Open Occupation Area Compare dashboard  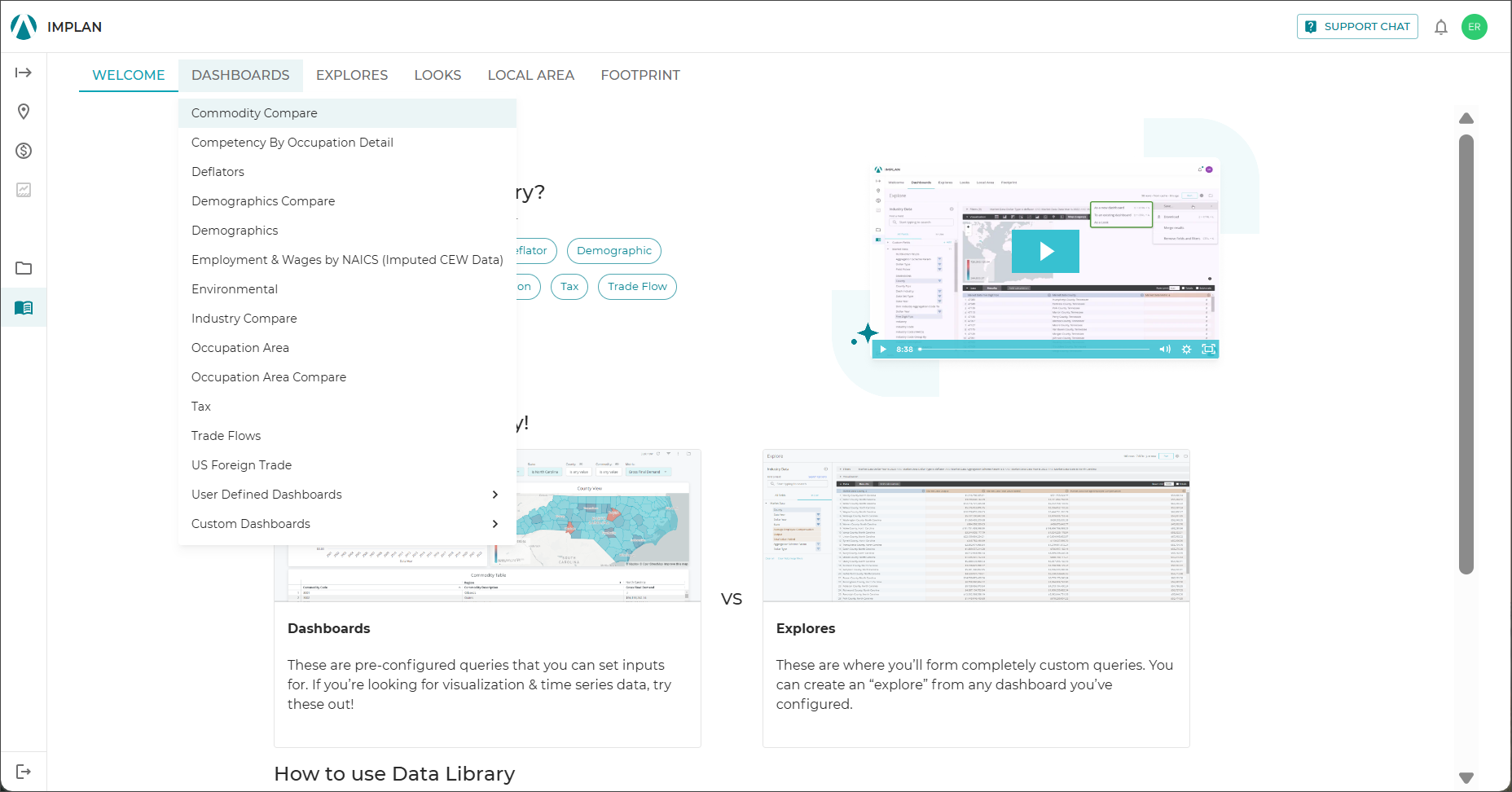click(x=347, y=377)
